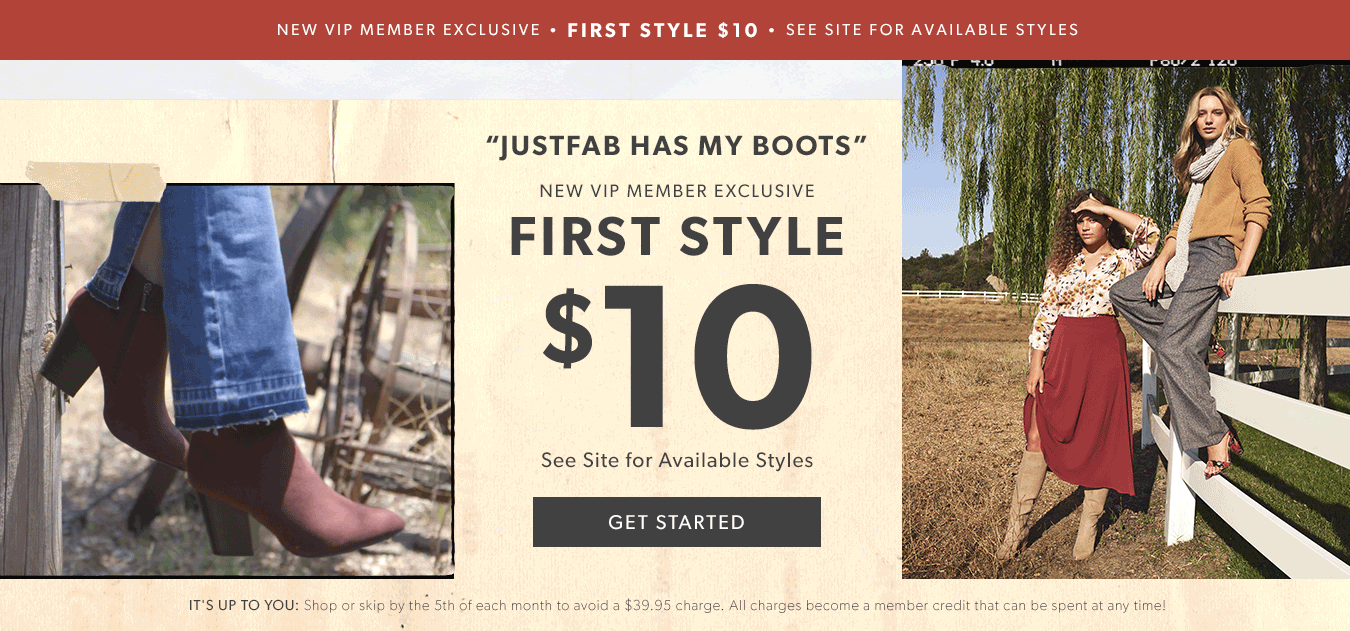This screenshot has height=631, width=1350.
Task: Select the "JUSTFAB HAS MY BOOTS" headline
Action: pyautogui.click(x=676, y=146)
